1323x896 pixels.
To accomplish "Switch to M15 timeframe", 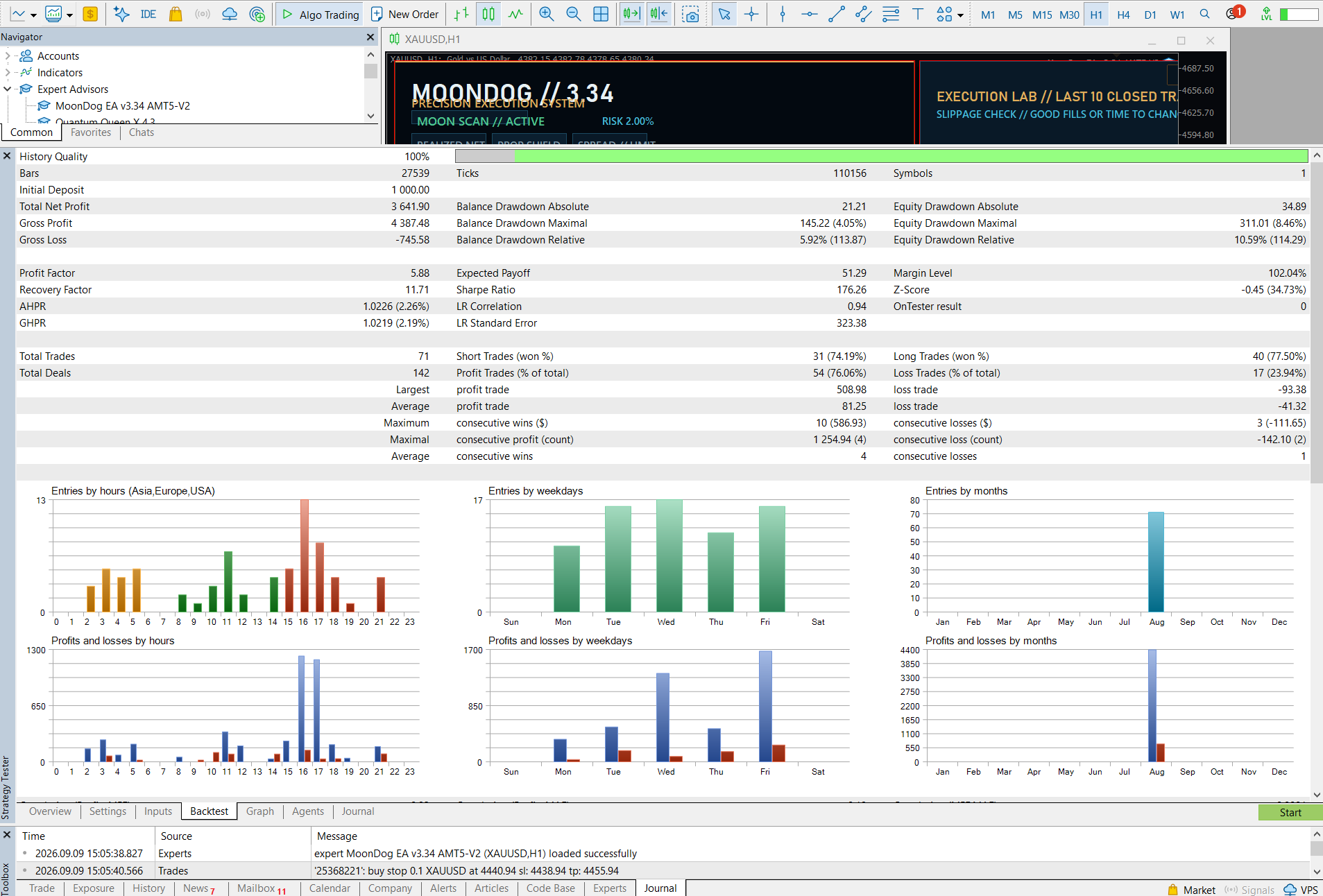I will (1042, 15).
